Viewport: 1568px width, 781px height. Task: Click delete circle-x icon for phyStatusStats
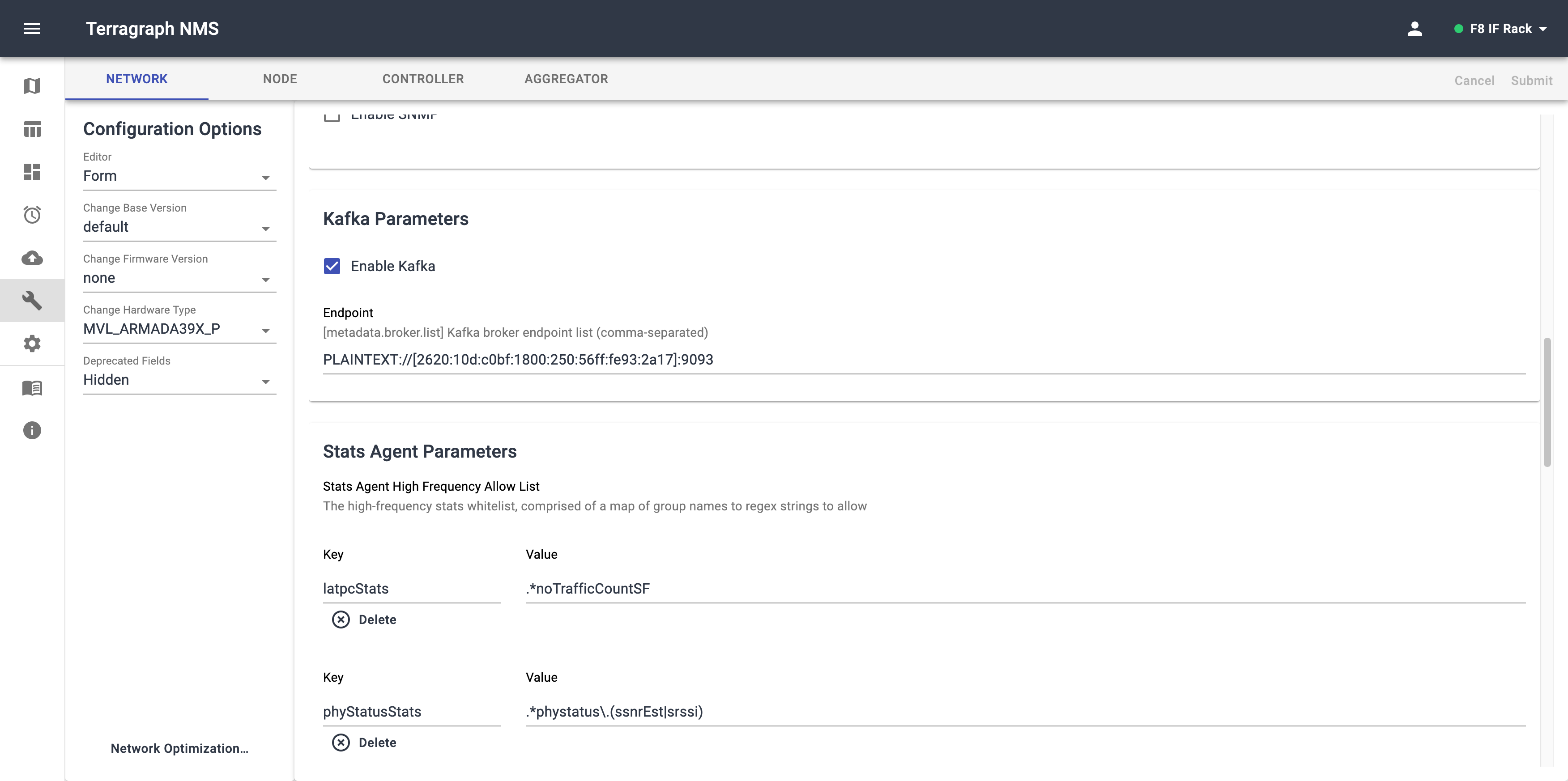[341, 743]
